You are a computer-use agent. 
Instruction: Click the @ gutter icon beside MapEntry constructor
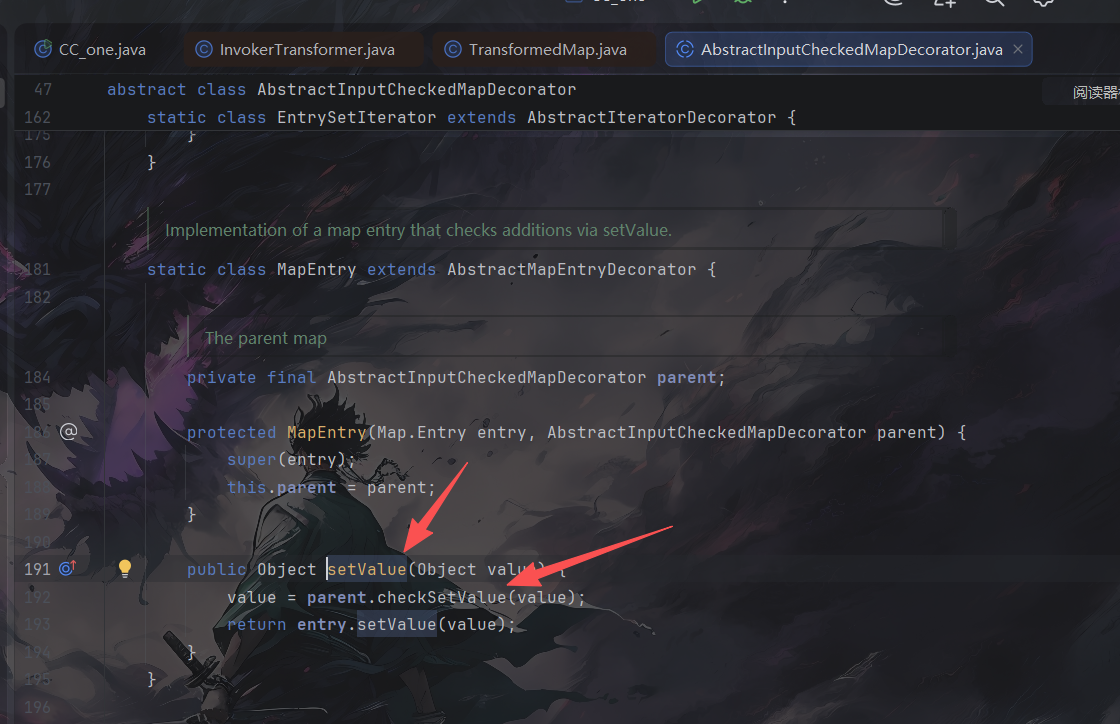coord(69,431)
